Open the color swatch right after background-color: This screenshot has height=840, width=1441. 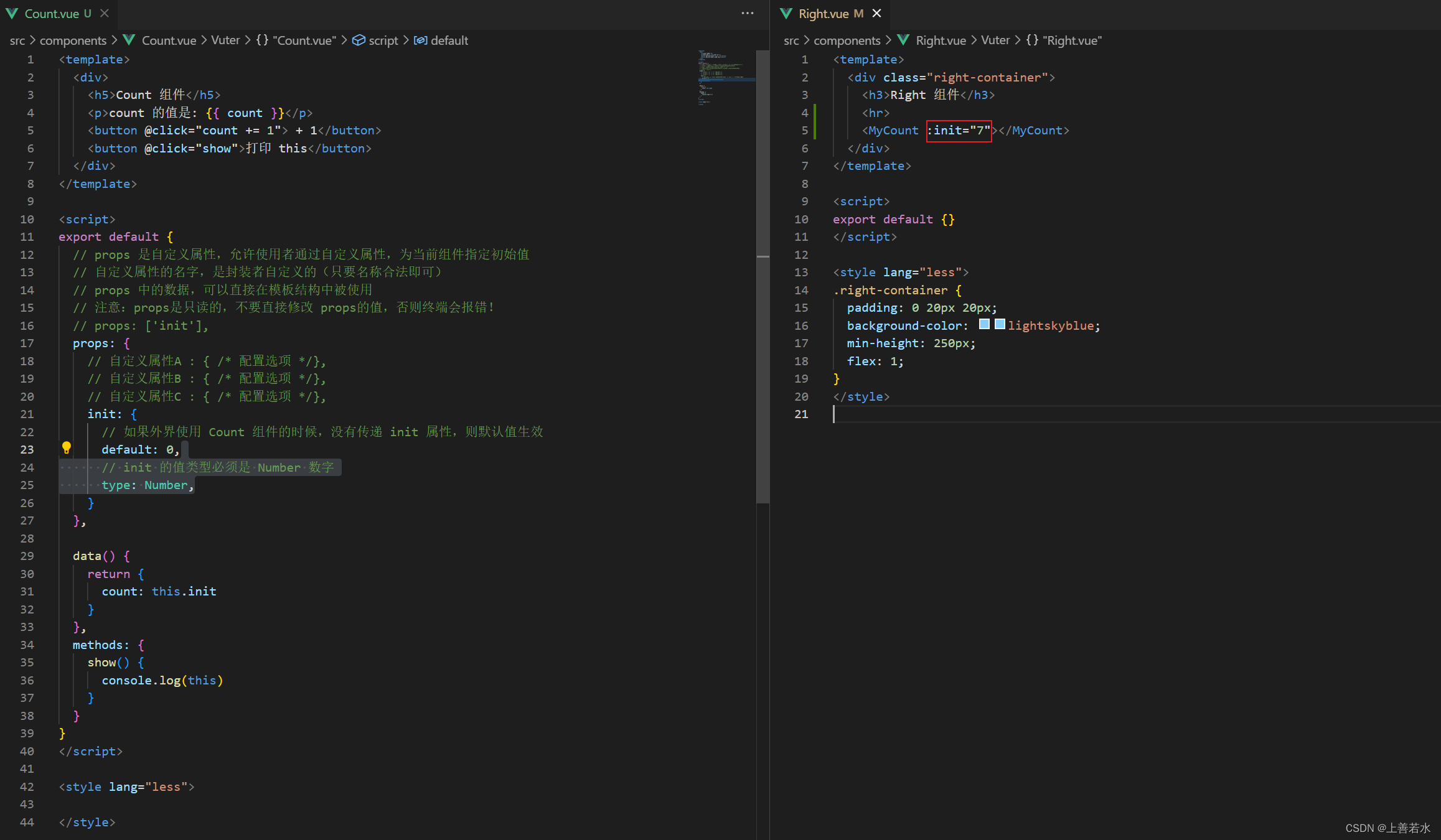pos(984,324)
